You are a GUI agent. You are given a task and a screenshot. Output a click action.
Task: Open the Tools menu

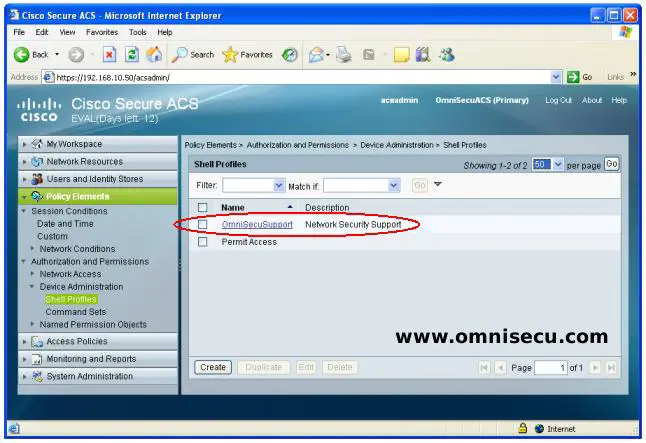click(138, 32)
